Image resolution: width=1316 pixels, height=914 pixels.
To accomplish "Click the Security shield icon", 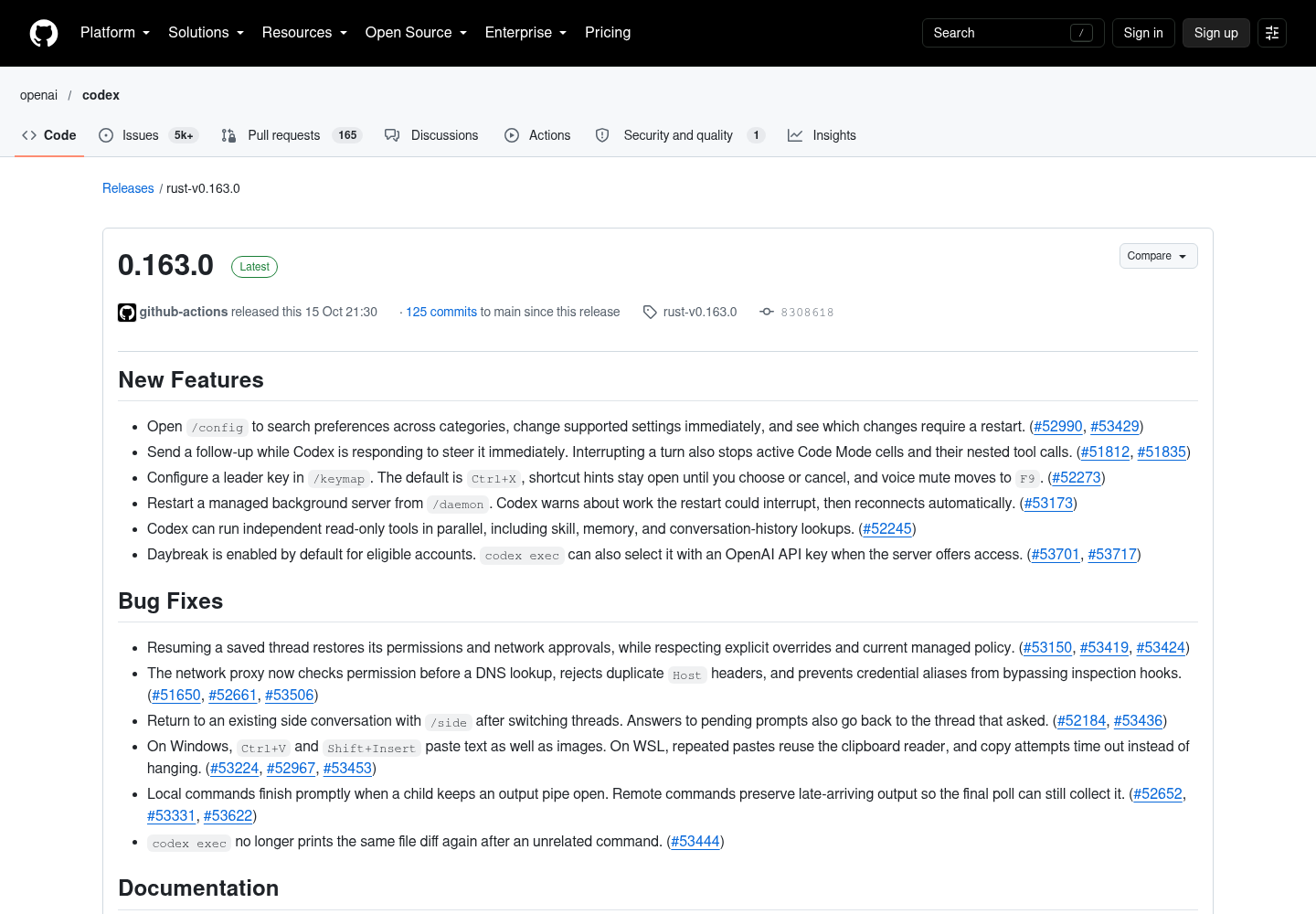I will point(602,135).
